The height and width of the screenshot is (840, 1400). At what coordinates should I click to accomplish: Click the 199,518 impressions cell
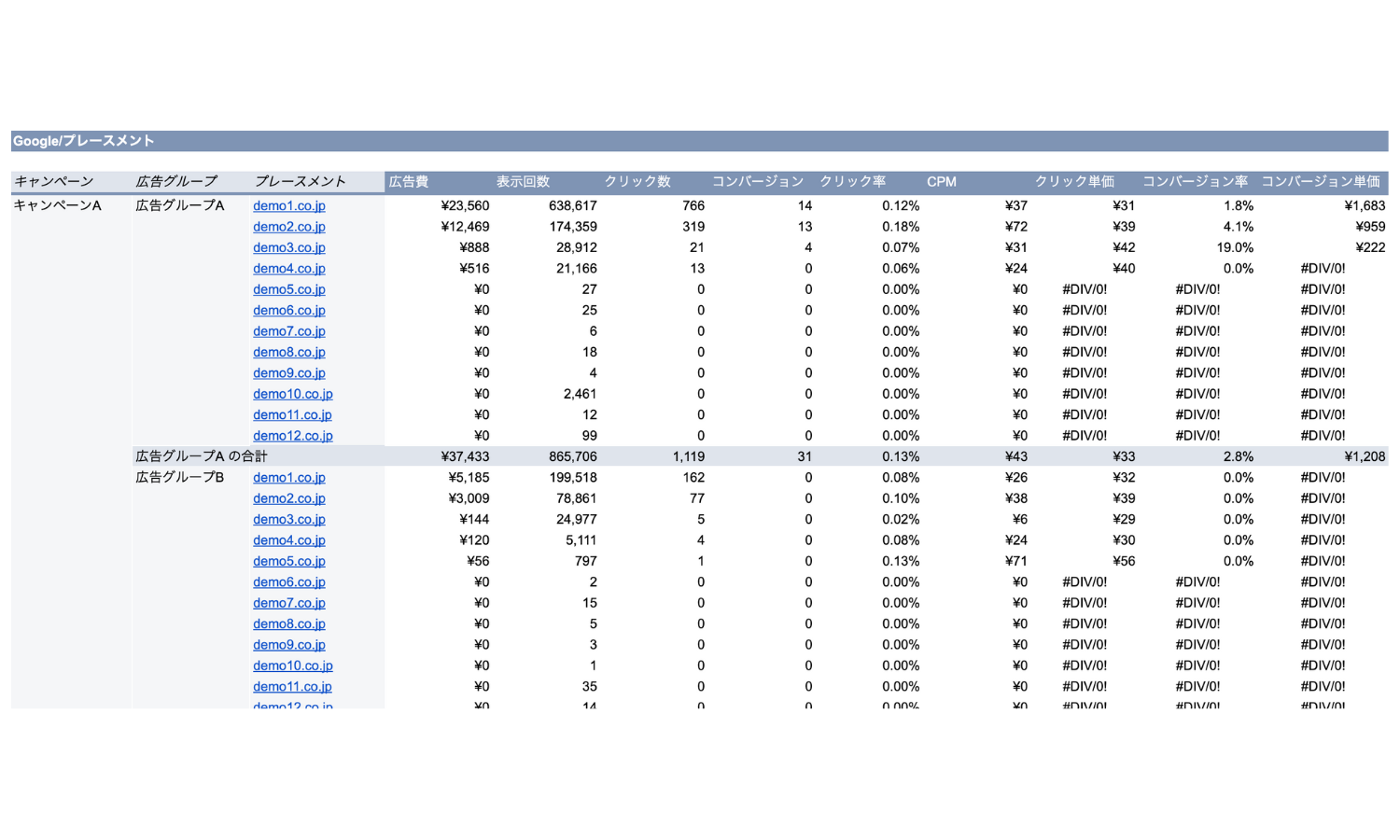tap(573, 478)
